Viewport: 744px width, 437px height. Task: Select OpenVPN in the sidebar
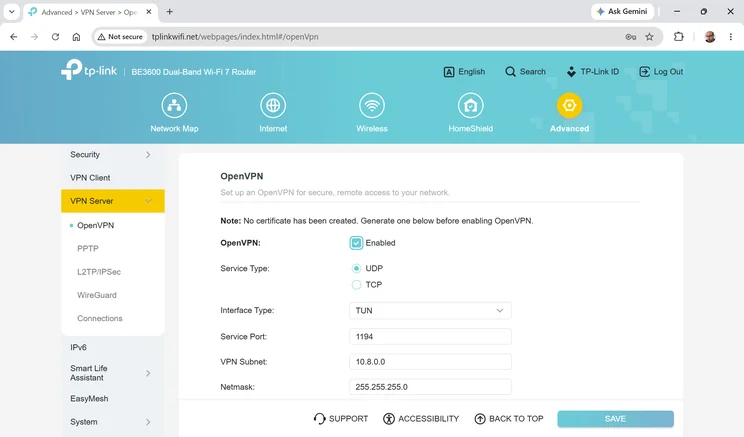coord(95,225)
